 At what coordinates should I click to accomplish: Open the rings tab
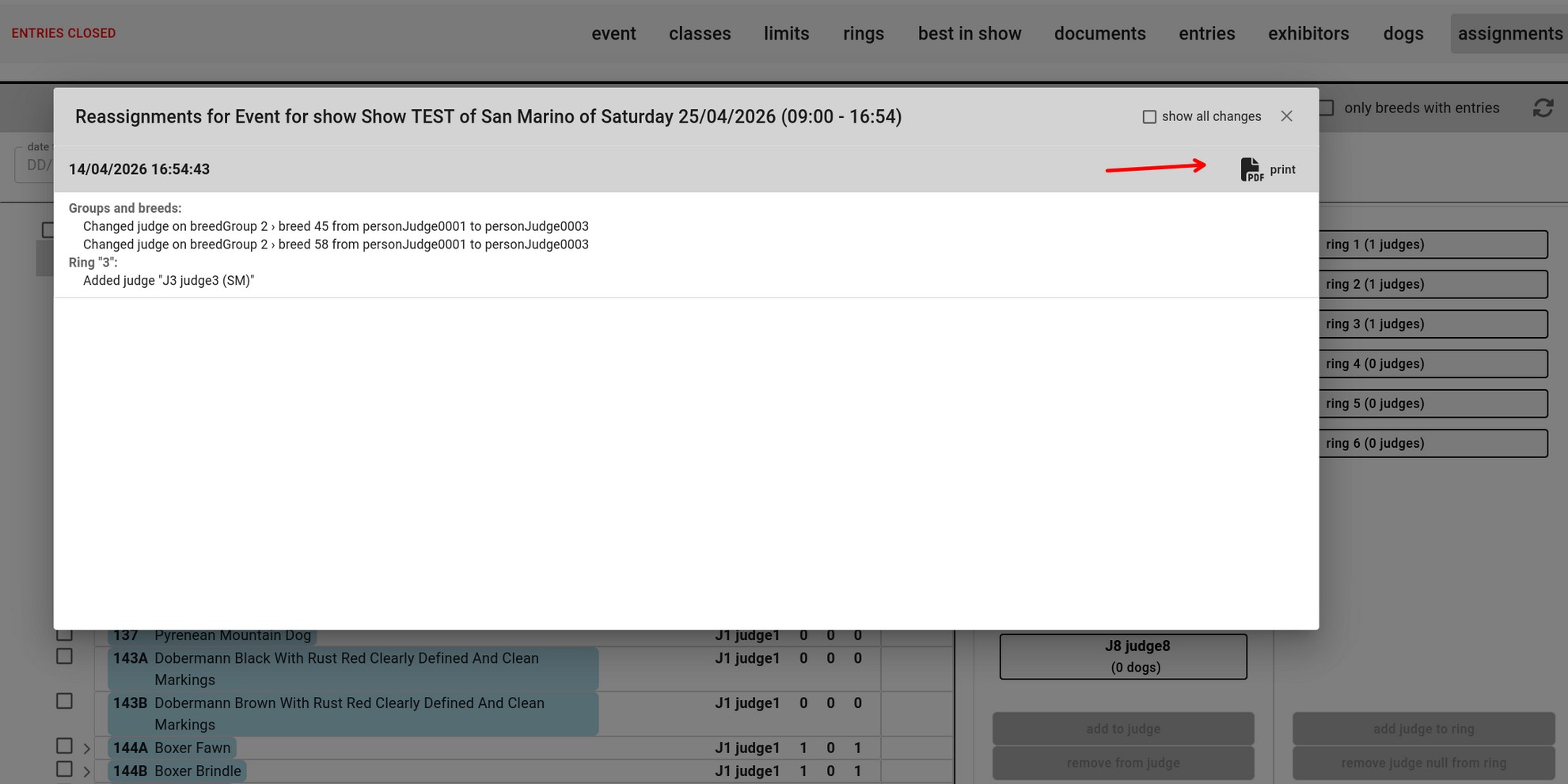864,34
